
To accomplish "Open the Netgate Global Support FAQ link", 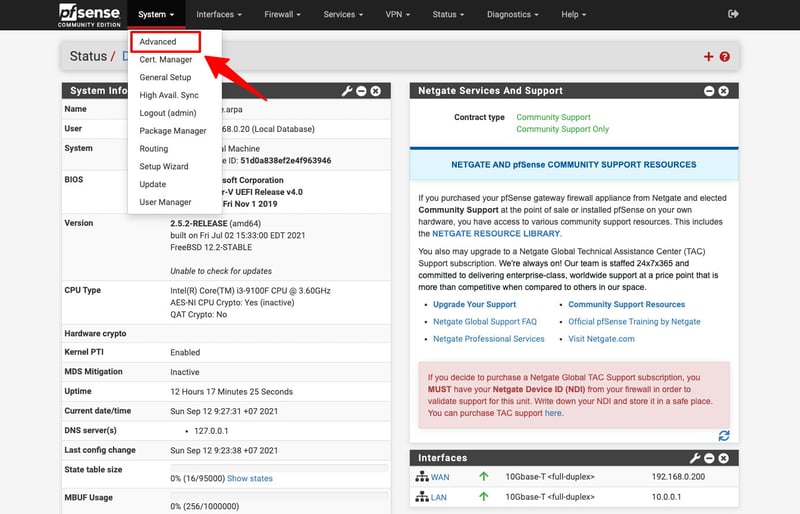I will [484, 322].
